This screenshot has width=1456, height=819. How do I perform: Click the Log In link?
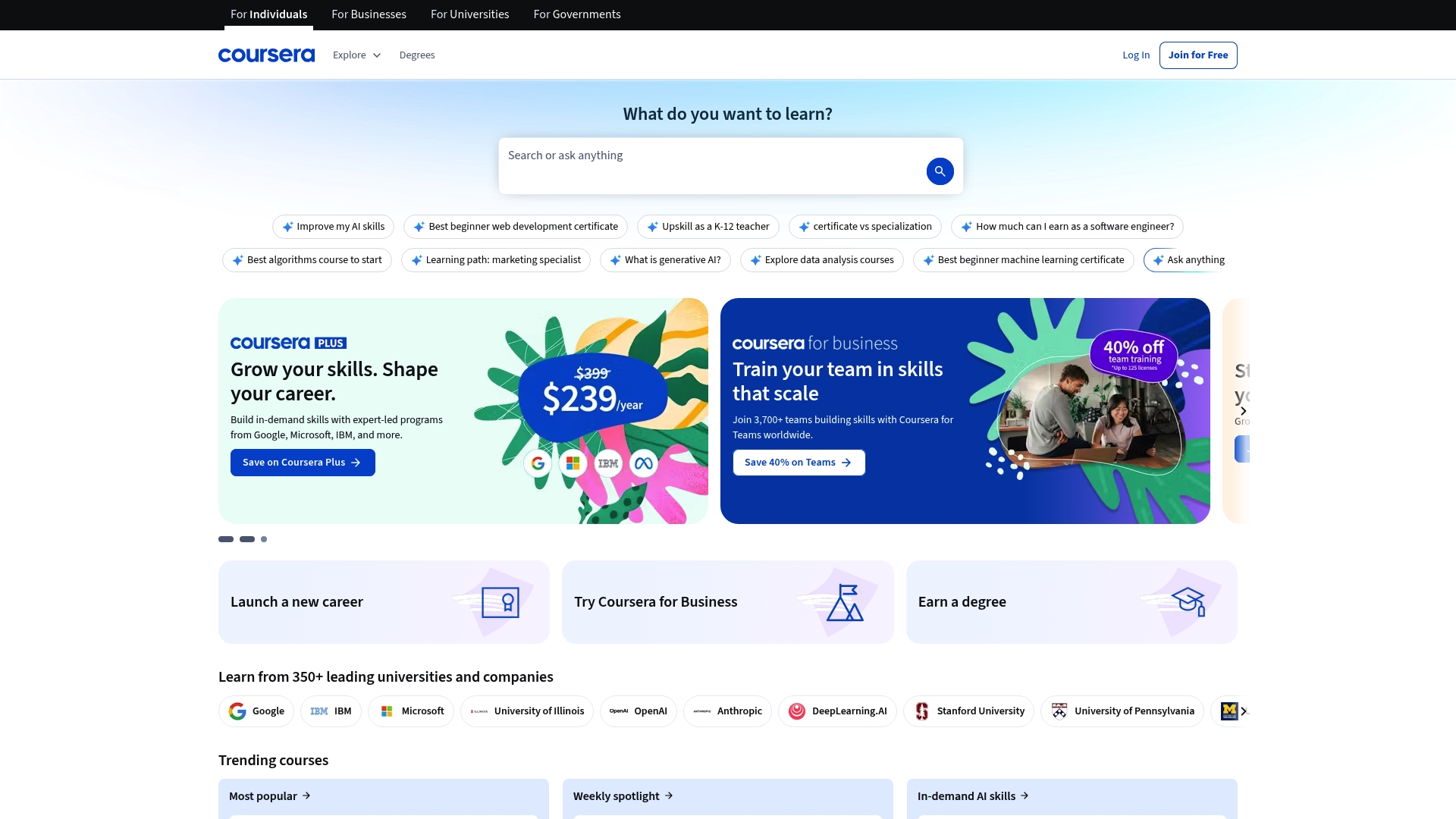(1136, 55)
